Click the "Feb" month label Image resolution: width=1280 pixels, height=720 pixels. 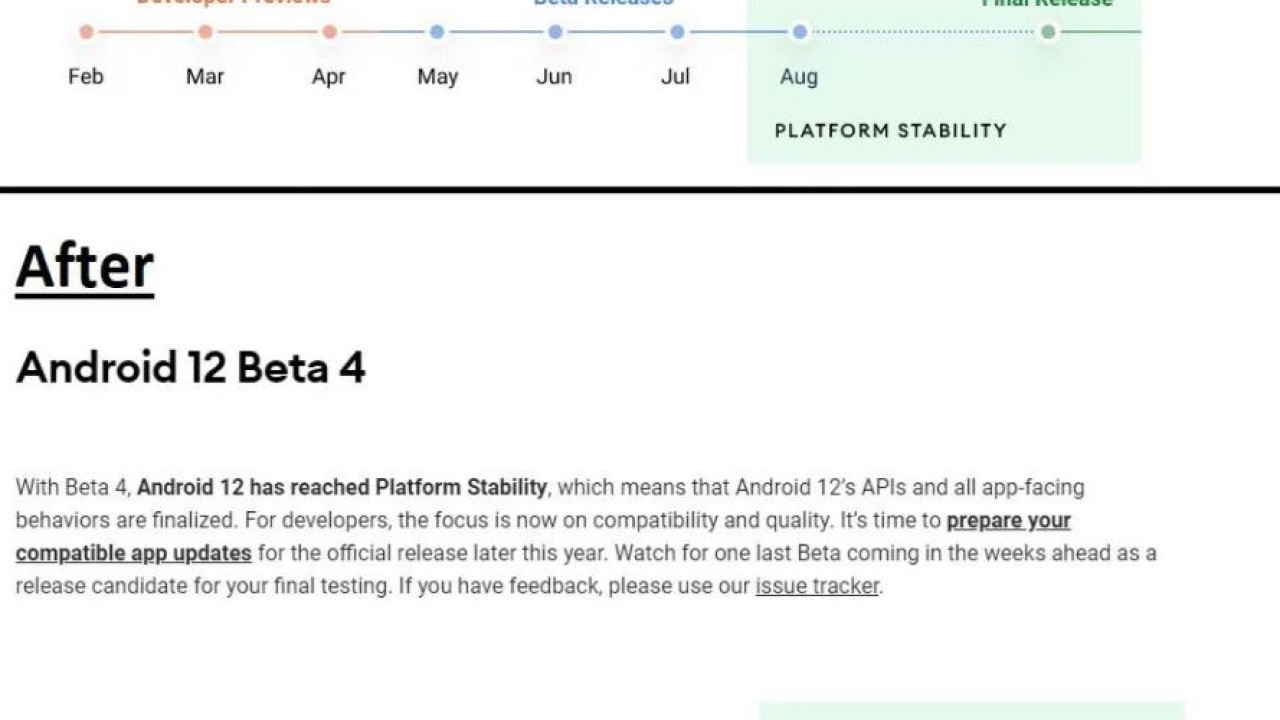click(86, 77)
